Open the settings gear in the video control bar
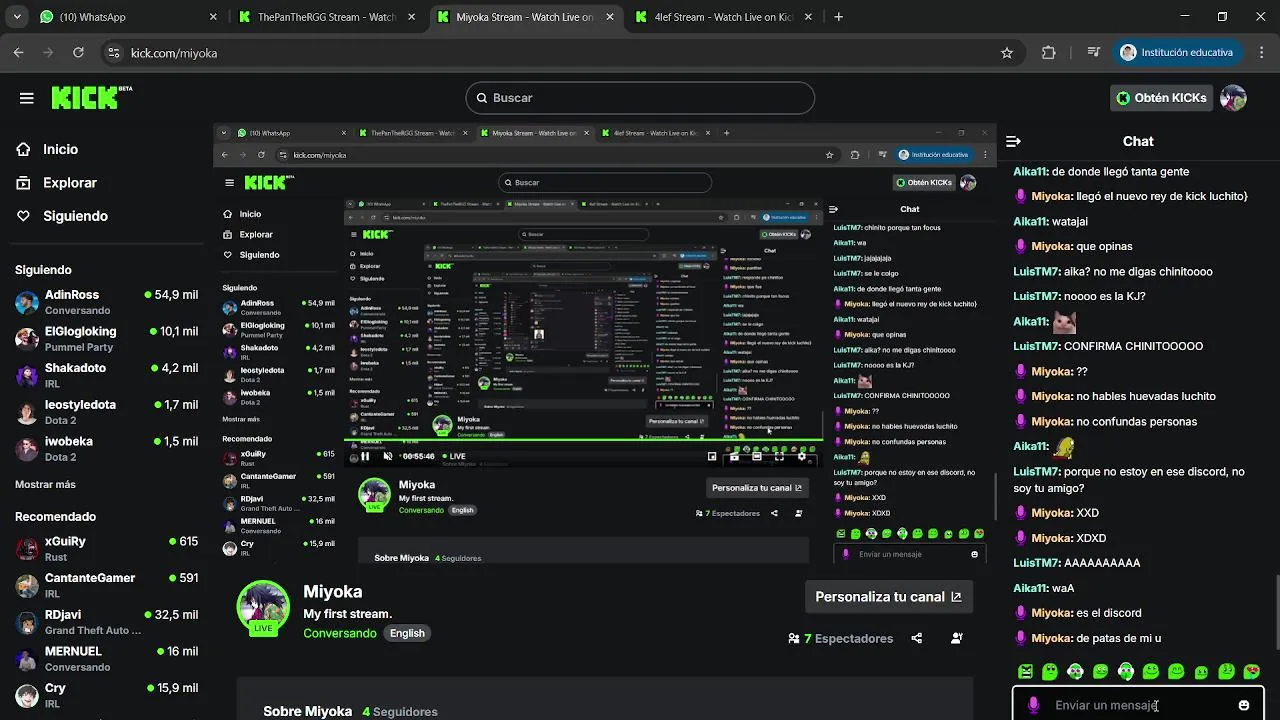 coord(802,456)
